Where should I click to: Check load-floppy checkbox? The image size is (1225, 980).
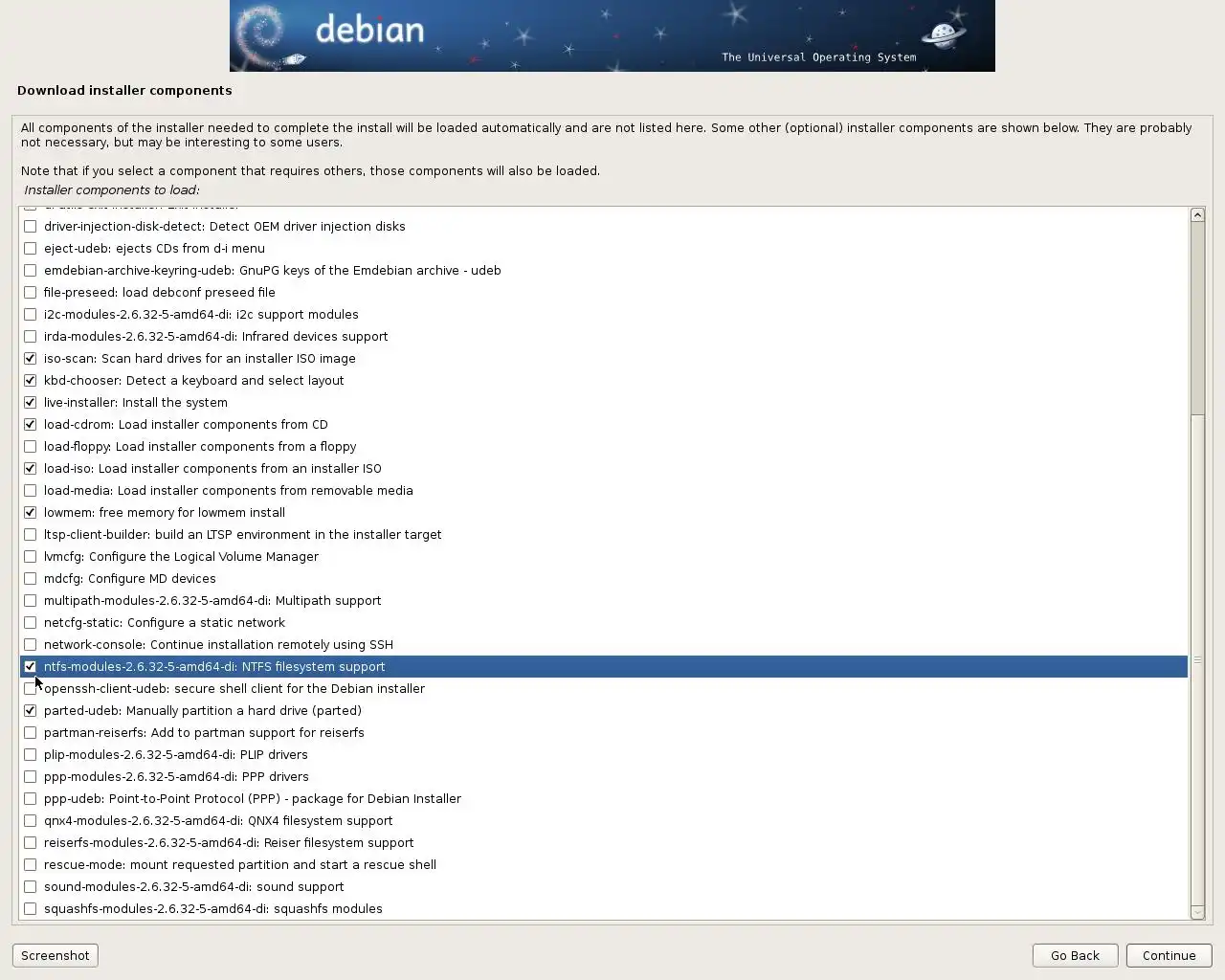(31, 447)
